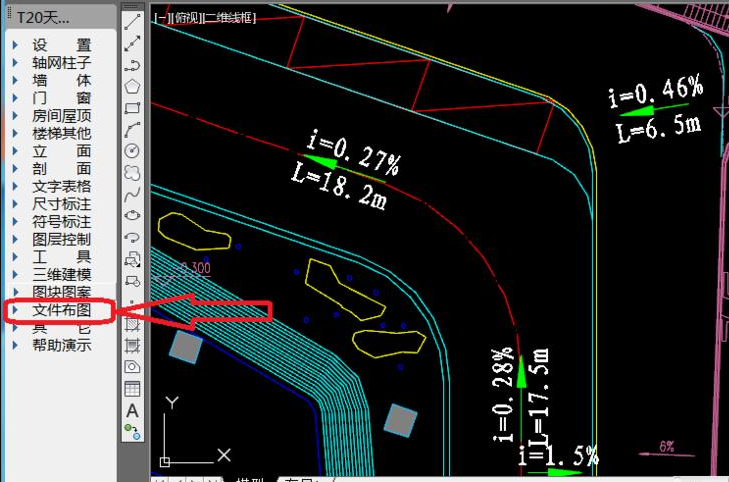Expand the 设置 menu group
The width and height of the screenshot is (729, 482).
pyautogui.click(x=61, y=45)
